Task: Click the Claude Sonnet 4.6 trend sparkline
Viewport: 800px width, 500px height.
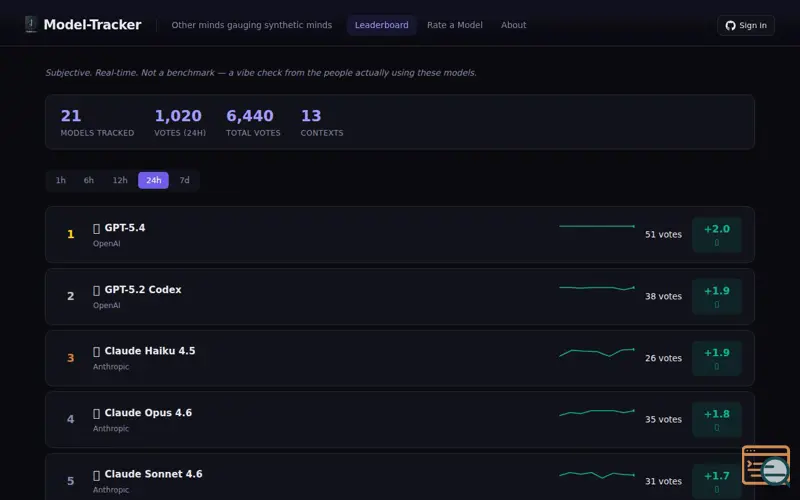Action: click(597, 474)
